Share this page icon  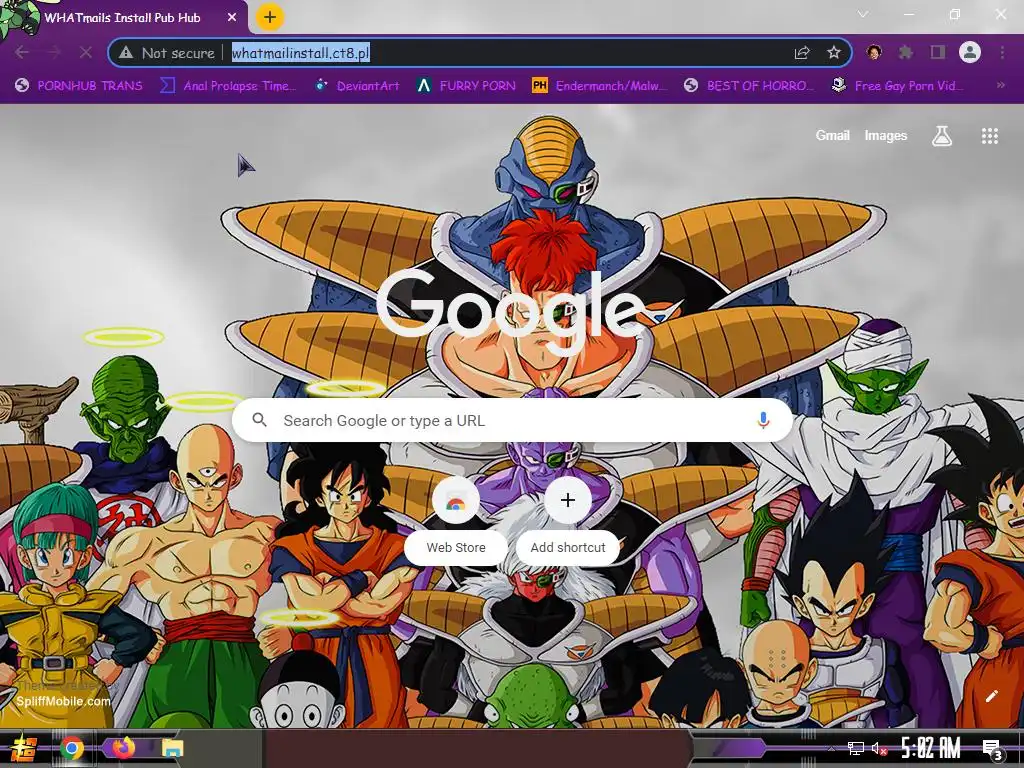click(802, 53)
